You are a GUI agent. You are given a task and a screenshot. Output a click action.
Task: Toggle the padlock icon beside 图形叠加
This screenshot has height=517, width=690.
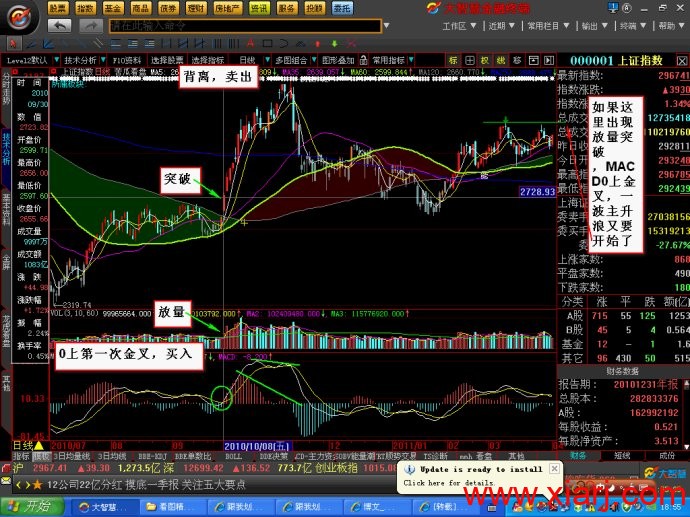pyautogui.click(x=363, y=60)
